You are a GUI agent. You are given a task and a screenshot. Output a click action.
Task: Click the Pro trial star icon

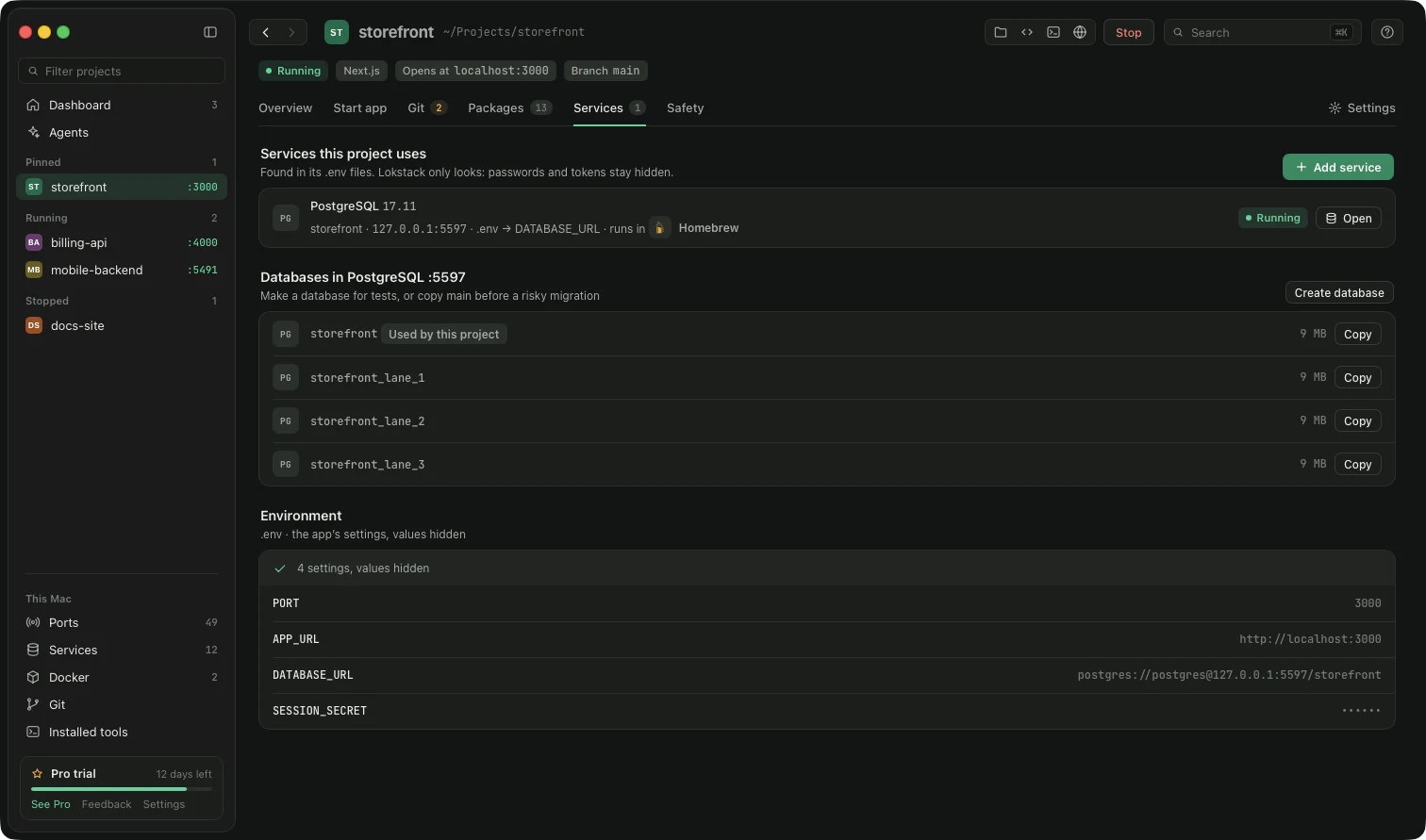tap(38, 774)
